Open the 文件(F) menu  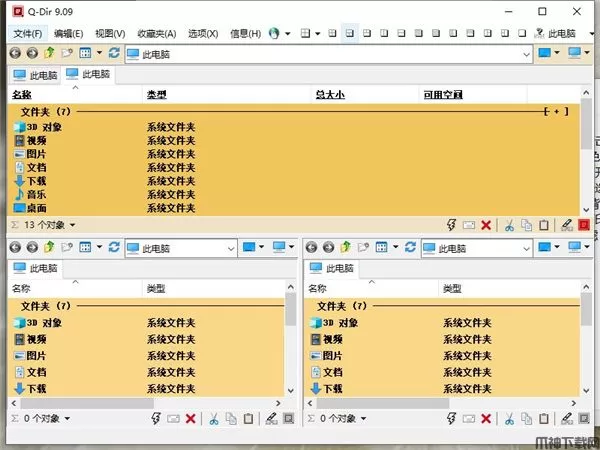[28, 34]
